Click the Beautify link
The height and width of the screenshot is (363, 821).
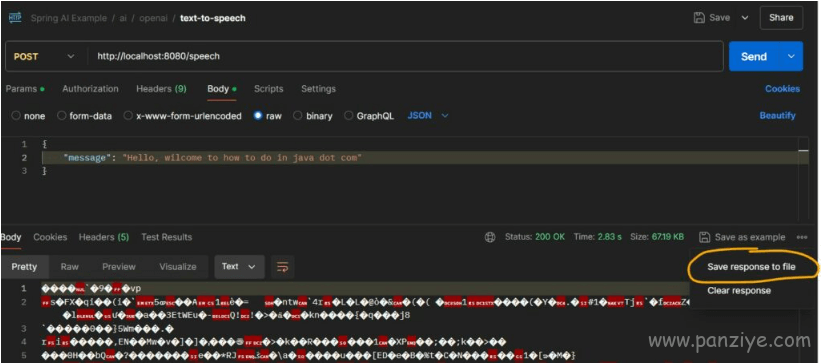(778, 116)
